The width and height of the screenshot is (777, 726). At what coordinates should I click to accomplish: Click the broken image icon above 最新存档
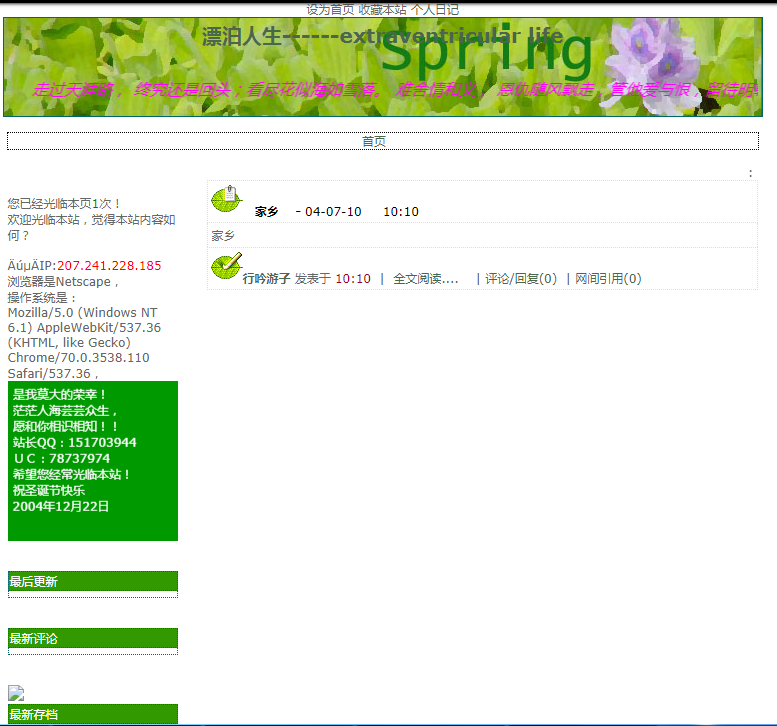pyautogui.click(x=16, y=693)
